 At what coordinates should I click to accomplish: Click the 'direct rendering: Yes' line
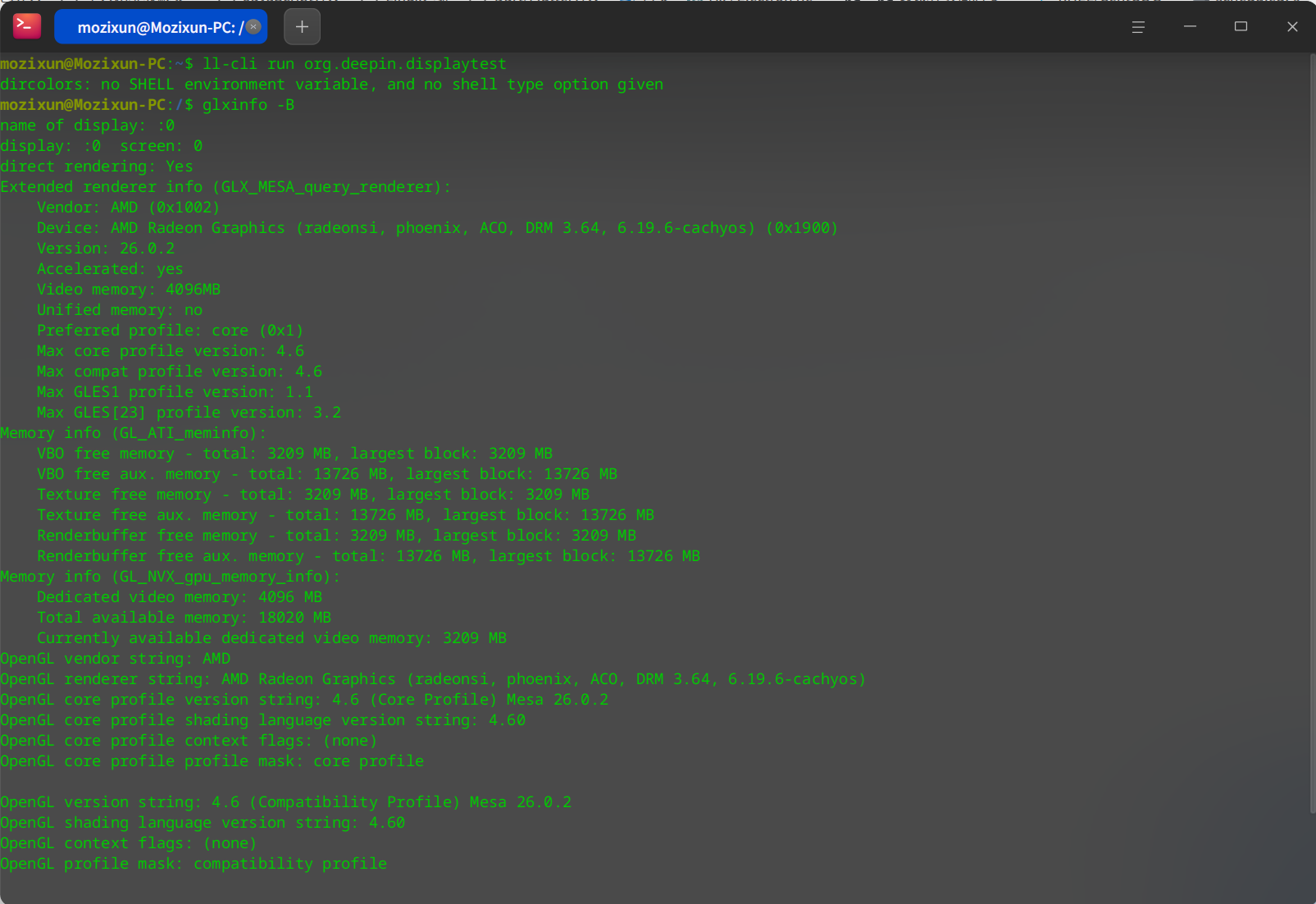97,167
